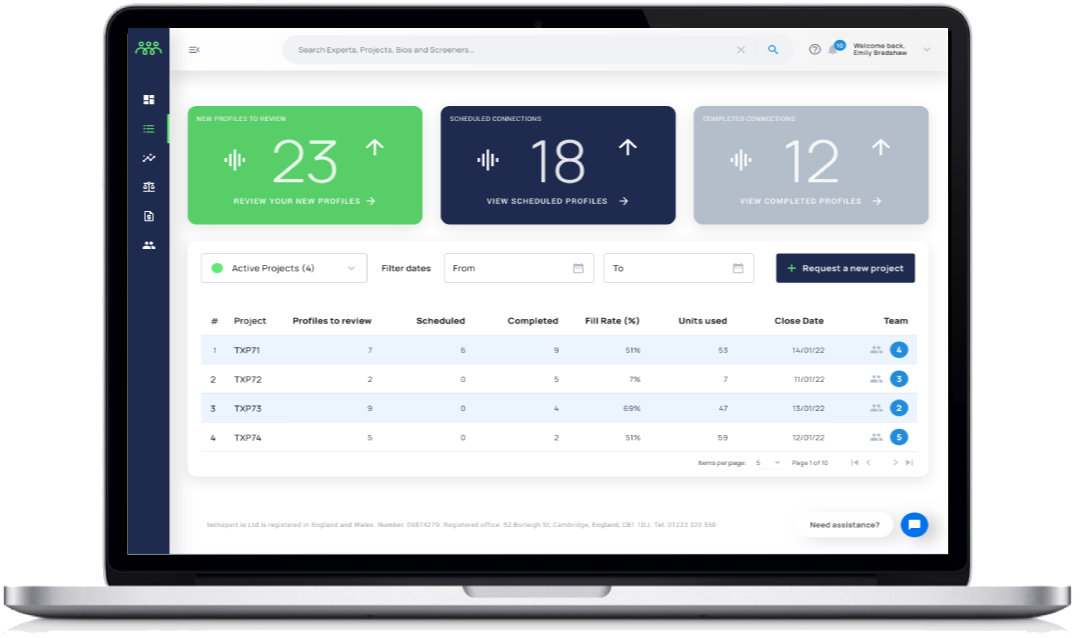Open the analytics line chart icon
Screen dimensions: 1090x638
coord(149,158)
